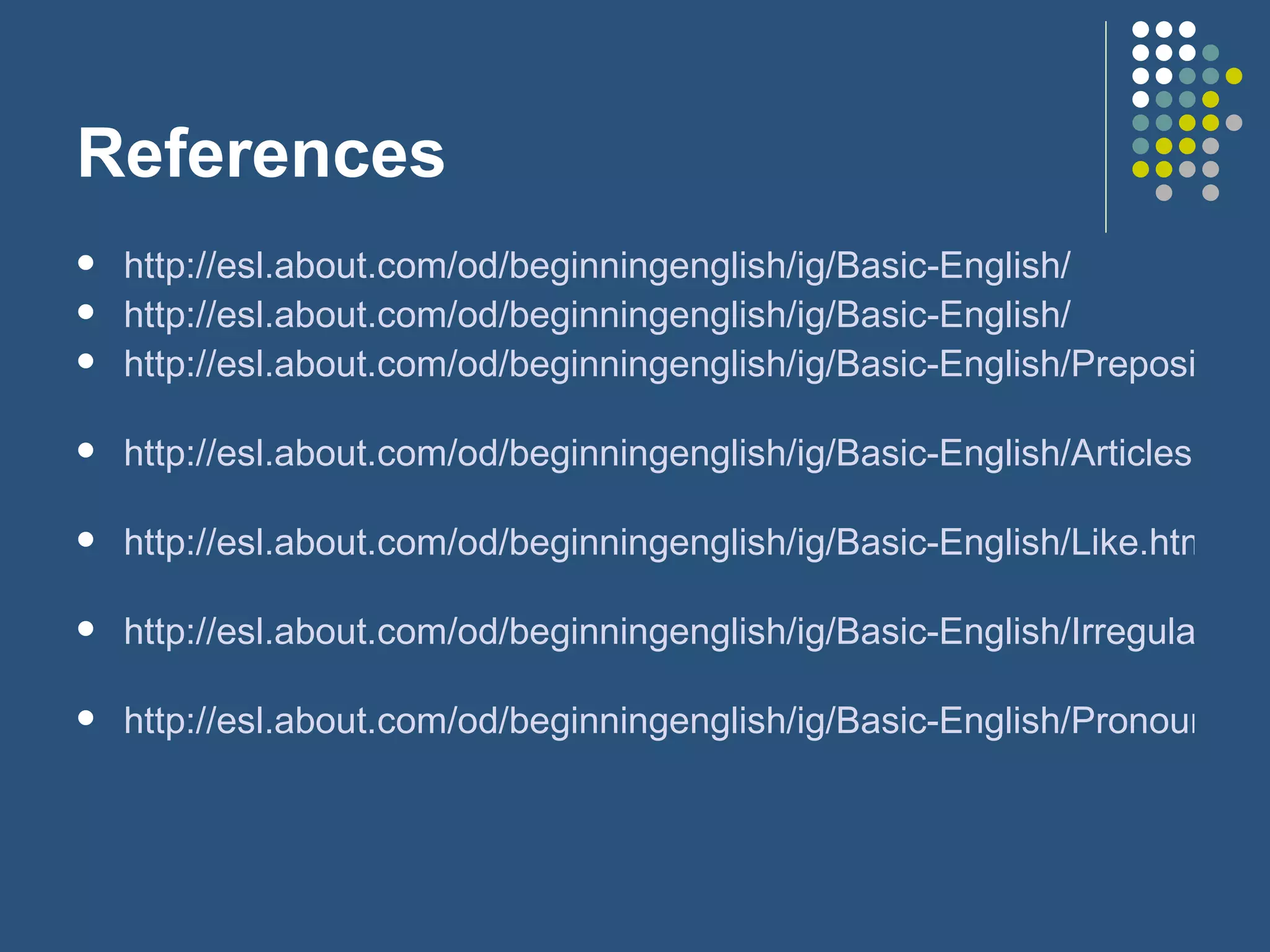Click the bullet before the Preposi link
The image size is (1270, 952).
tap(86, 361)
